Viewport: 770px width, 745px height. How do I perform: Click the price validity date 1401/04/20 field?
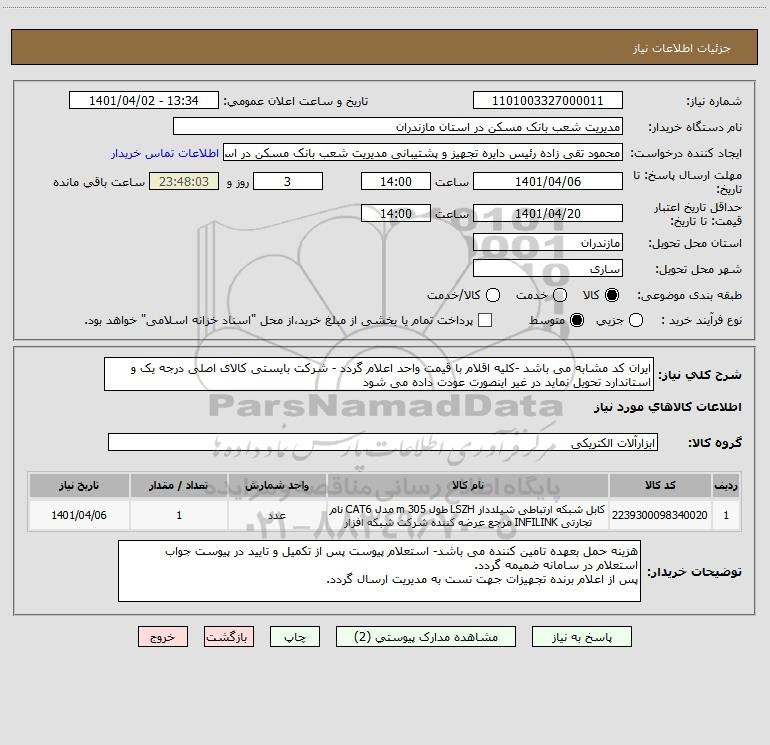click(x=548, y=214)
